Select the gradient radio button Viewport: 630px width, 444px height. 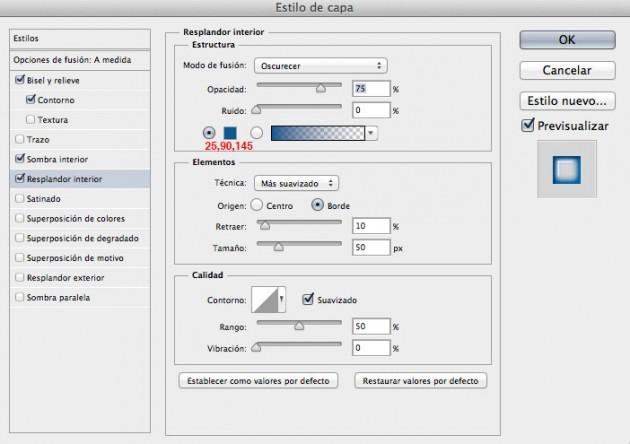coord(256,133)
